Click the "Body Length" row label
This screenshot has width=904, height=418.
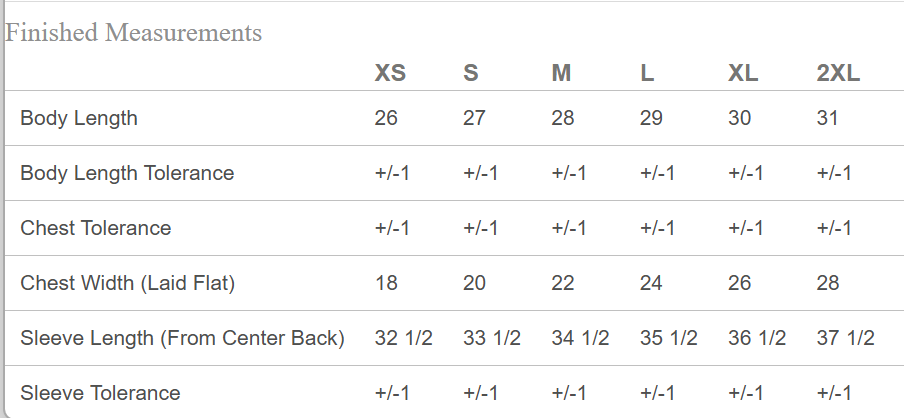pos(79,118)
